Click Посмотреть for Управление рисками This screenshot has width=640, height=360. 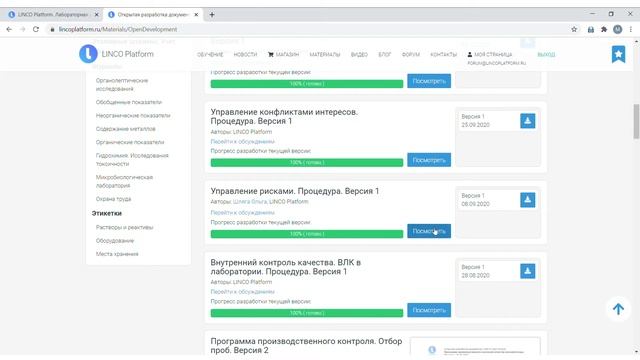pos(429,231)
